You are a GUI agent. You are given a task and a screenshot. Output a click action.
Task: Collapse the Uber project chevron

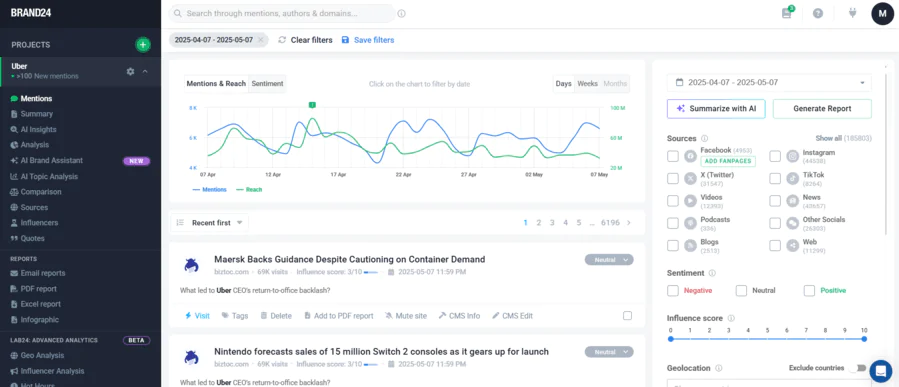click(x=145, y=71)
